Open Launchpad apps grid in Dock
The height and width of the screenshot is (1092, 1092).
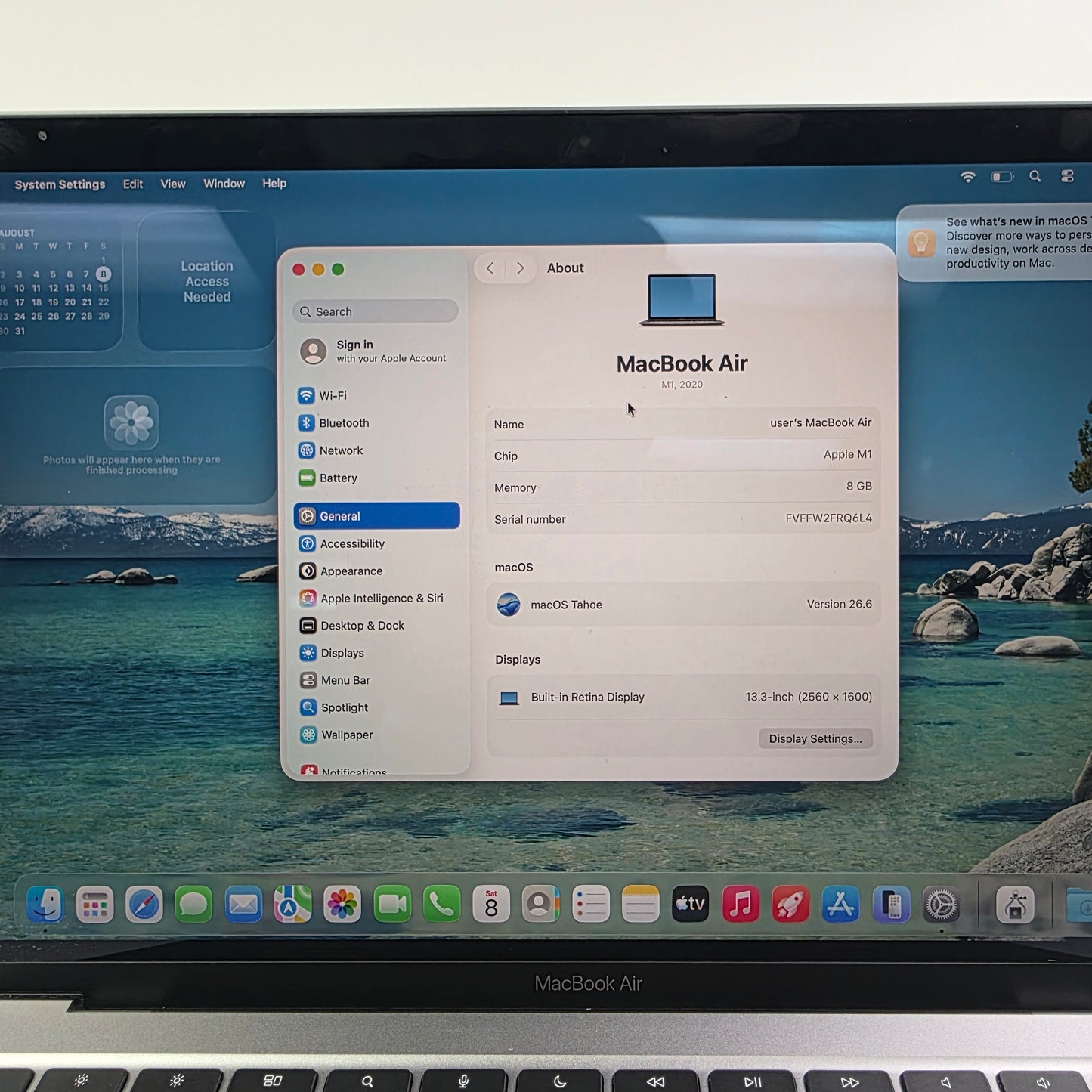(94, 905)
